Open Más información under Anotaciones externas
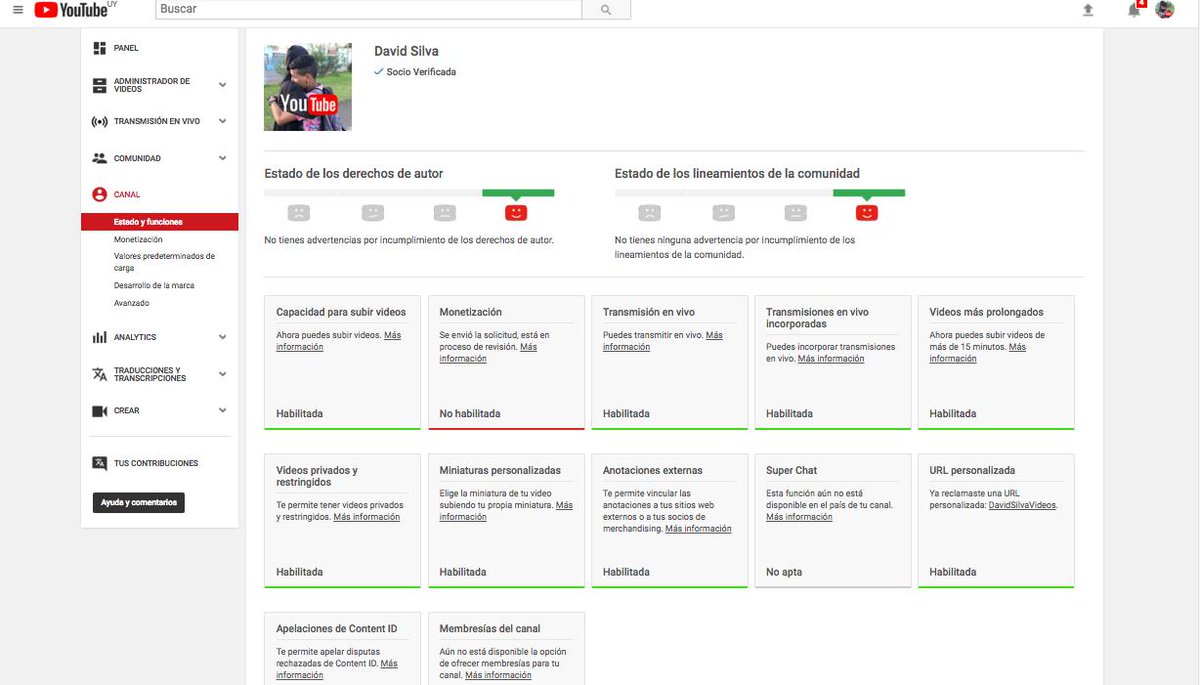 tap(698, 529)
